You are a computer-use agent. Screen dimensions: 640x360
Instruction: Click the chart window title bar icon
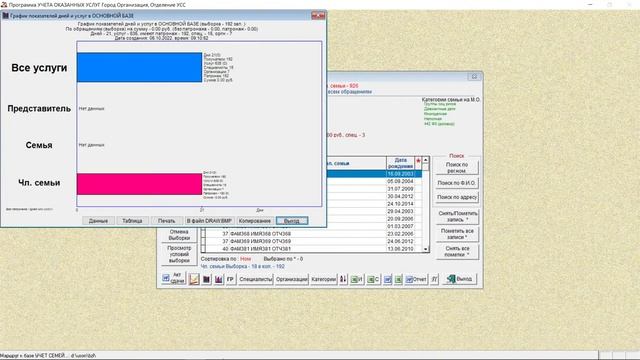pyautogui.click(x=5, y=16)
